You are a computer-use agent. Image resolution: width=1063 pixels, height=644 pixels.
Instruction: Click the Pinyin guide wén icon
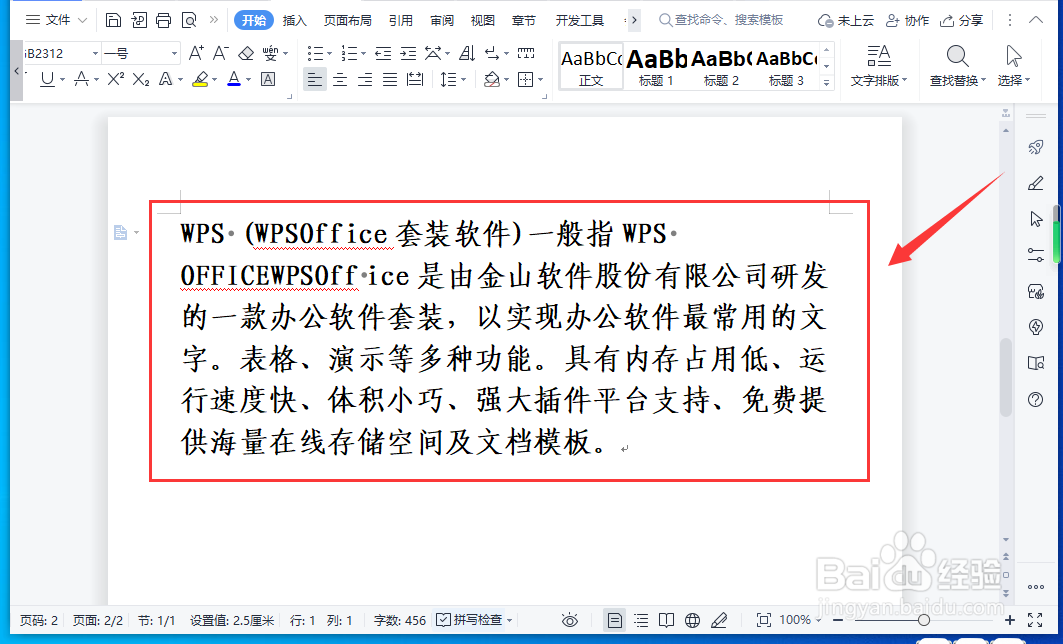click(x=270, y=53)
